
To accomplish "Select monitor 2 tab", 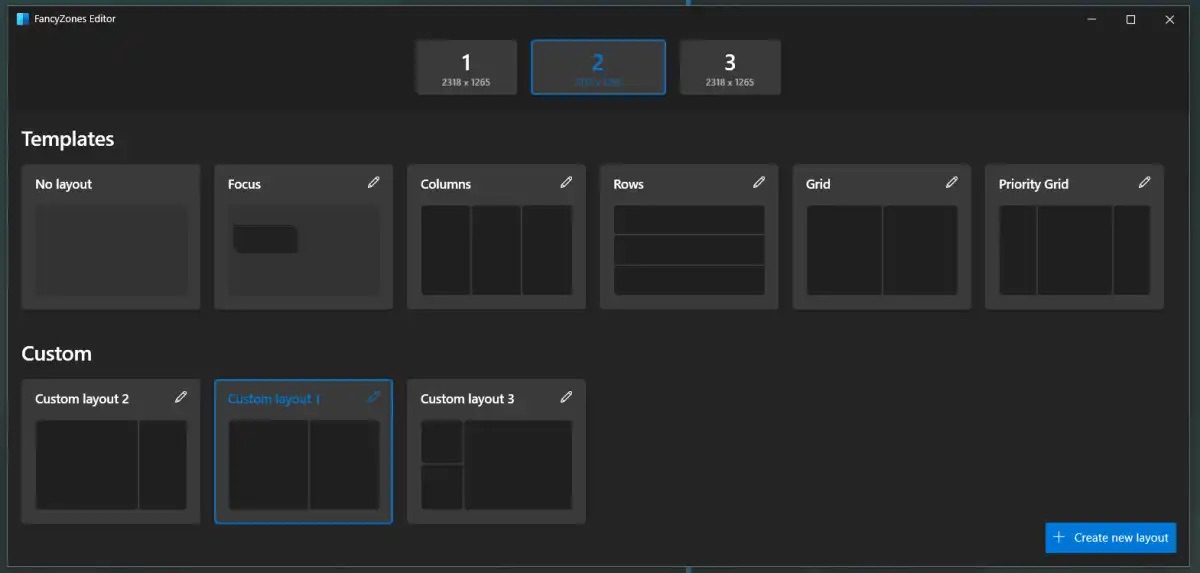I will coord(598,68).
